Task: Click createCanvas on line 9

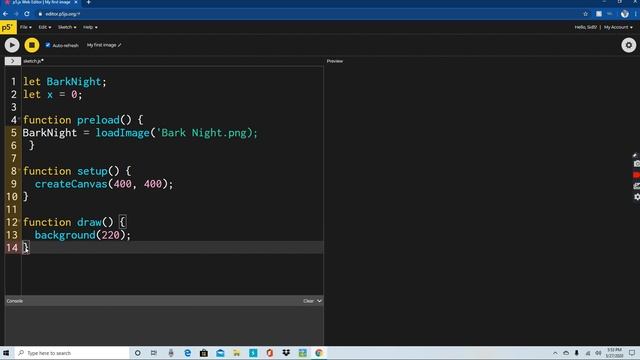Action: point(71,184)
